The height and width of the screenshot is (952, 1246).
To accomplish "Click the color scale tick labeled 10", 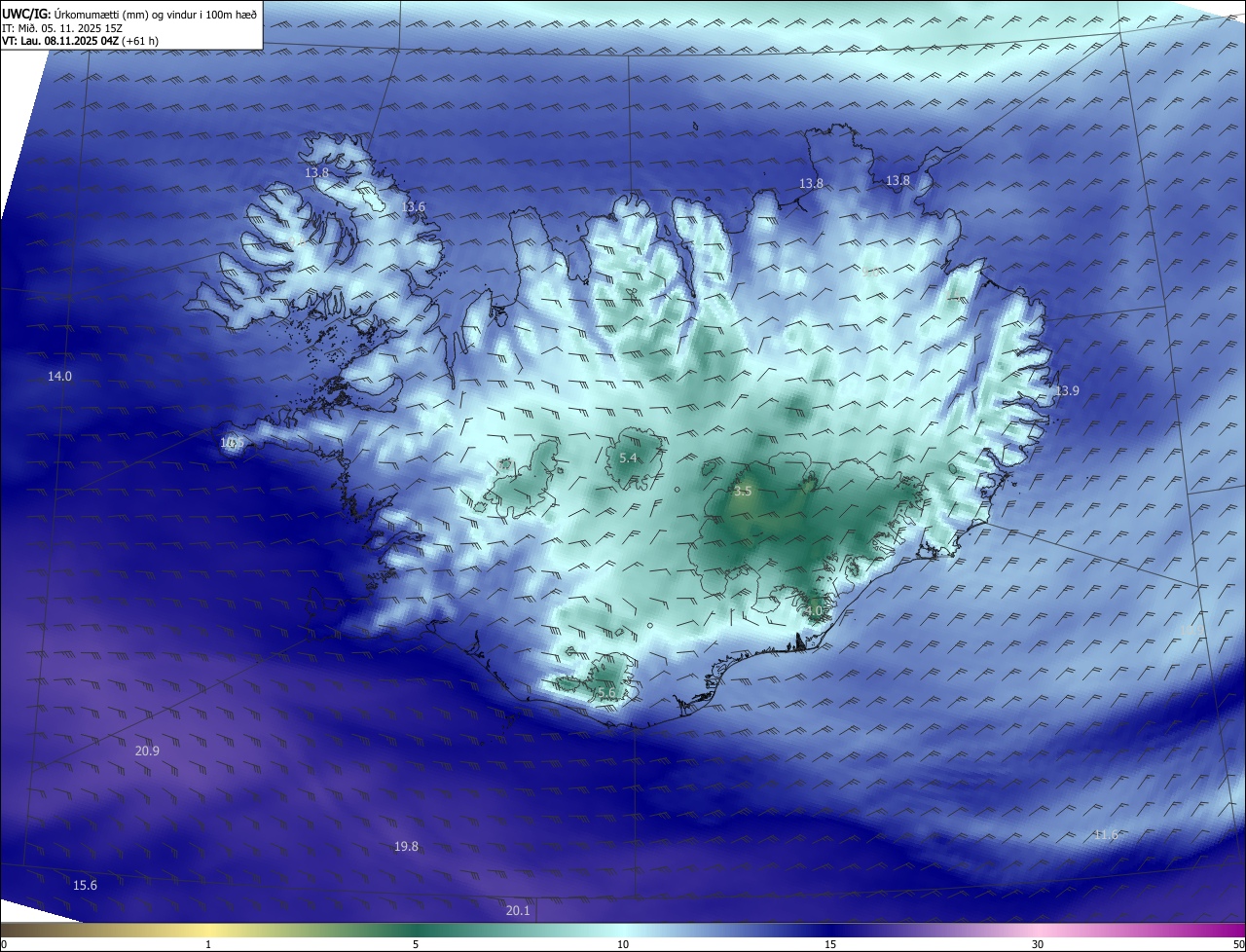I will point(623,944).
